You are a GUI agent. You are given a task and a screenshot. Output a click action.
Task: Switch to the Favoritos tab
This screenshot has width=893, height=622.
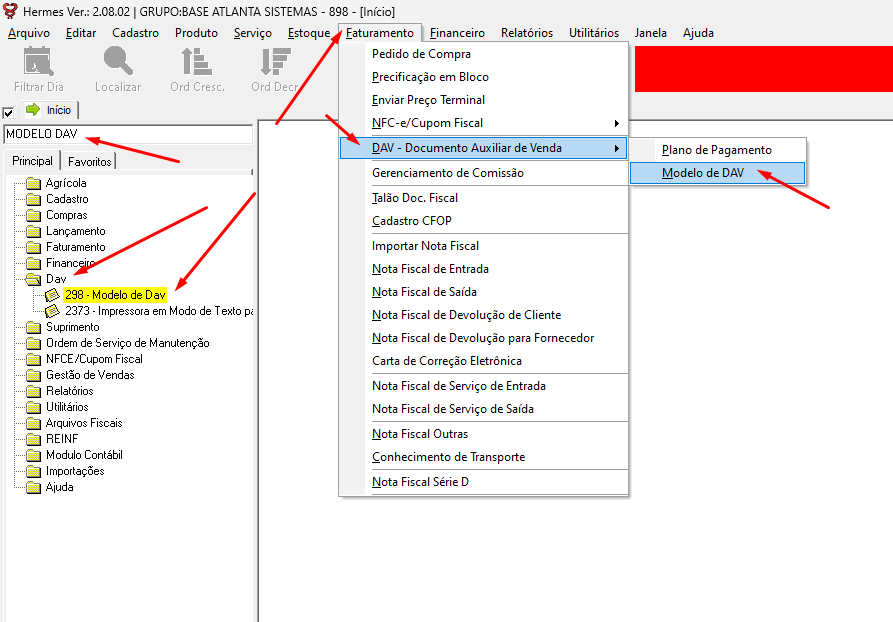tap(89, 162)
